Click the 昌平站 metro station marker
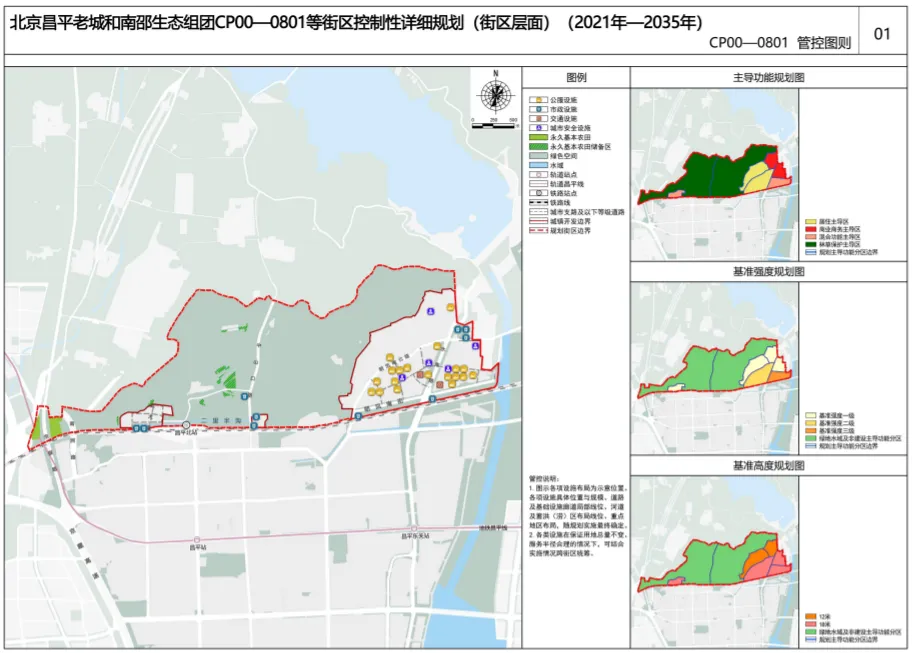This screenshot has width=913, height=653. (x=197, y=540)
